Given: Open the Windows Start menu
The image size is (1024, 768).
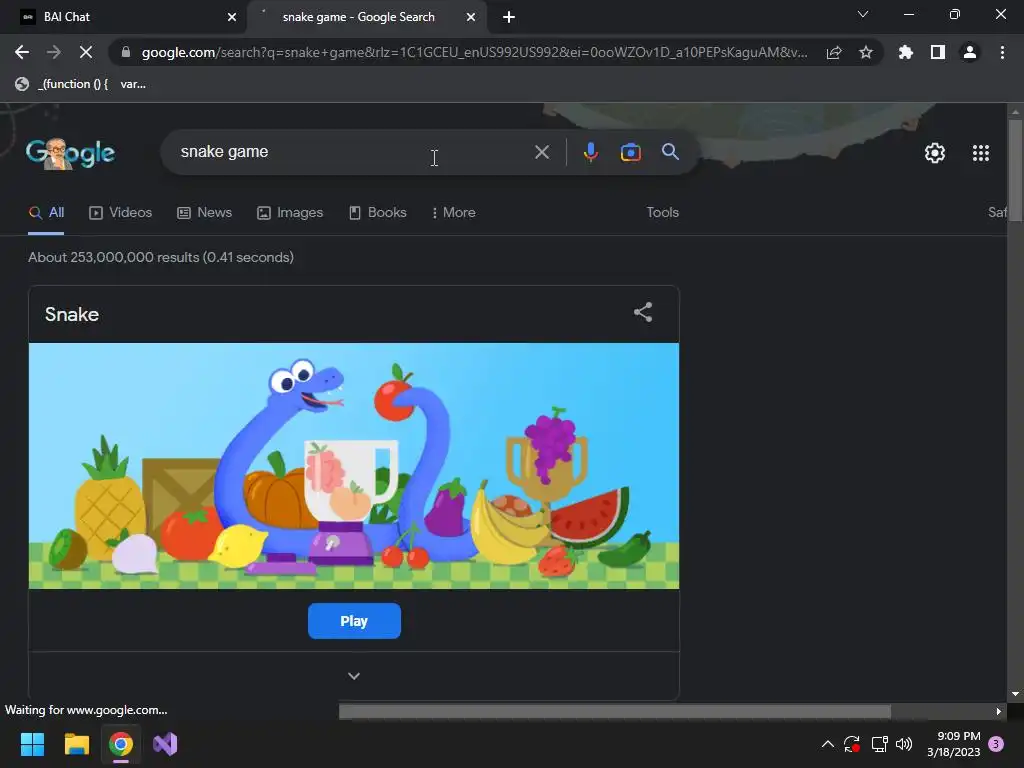Looking at the screenshot, I should point(32,744).
